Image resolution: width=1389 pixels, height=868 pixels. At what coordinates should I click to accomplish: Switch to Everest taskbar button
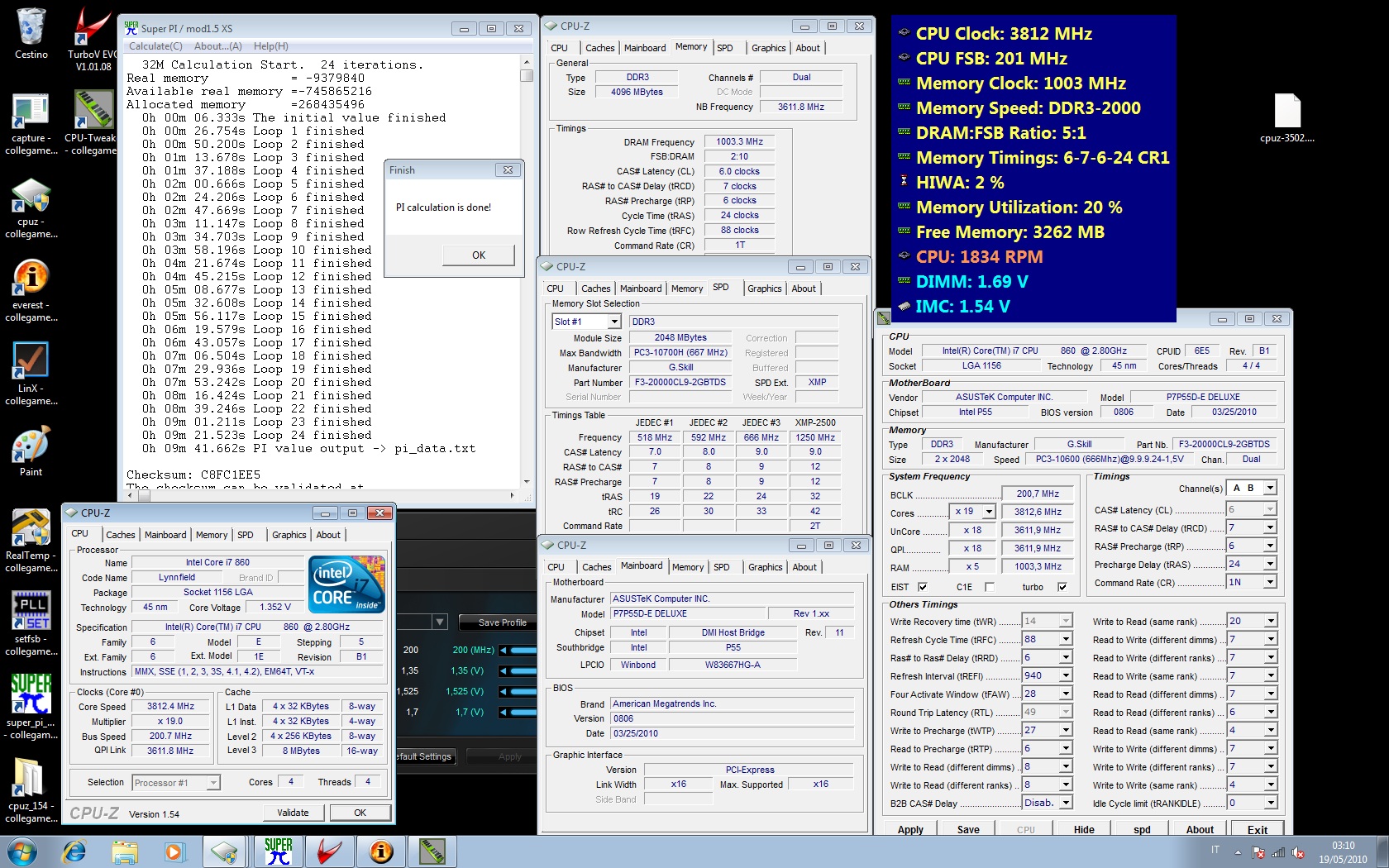coord(381,851)
